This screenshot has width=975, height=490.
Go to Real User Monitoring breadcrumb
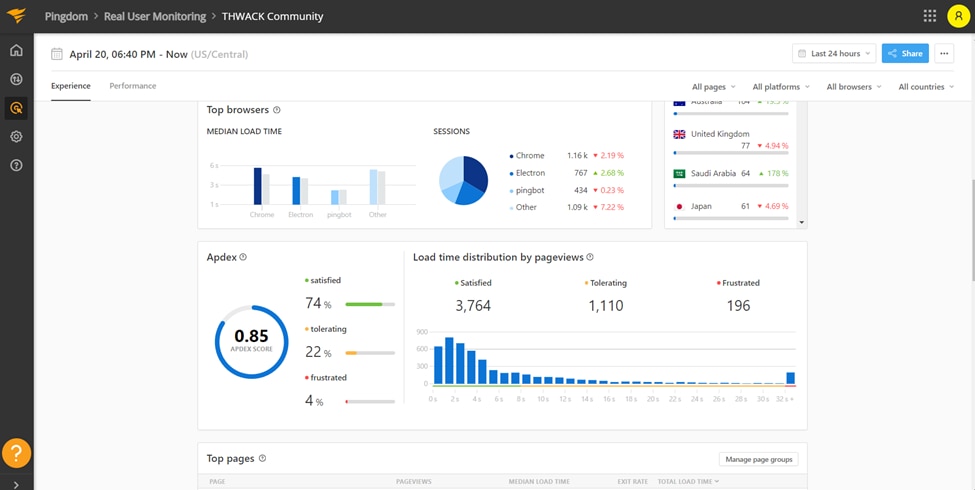pyautogui.click(x=155, y=16)
